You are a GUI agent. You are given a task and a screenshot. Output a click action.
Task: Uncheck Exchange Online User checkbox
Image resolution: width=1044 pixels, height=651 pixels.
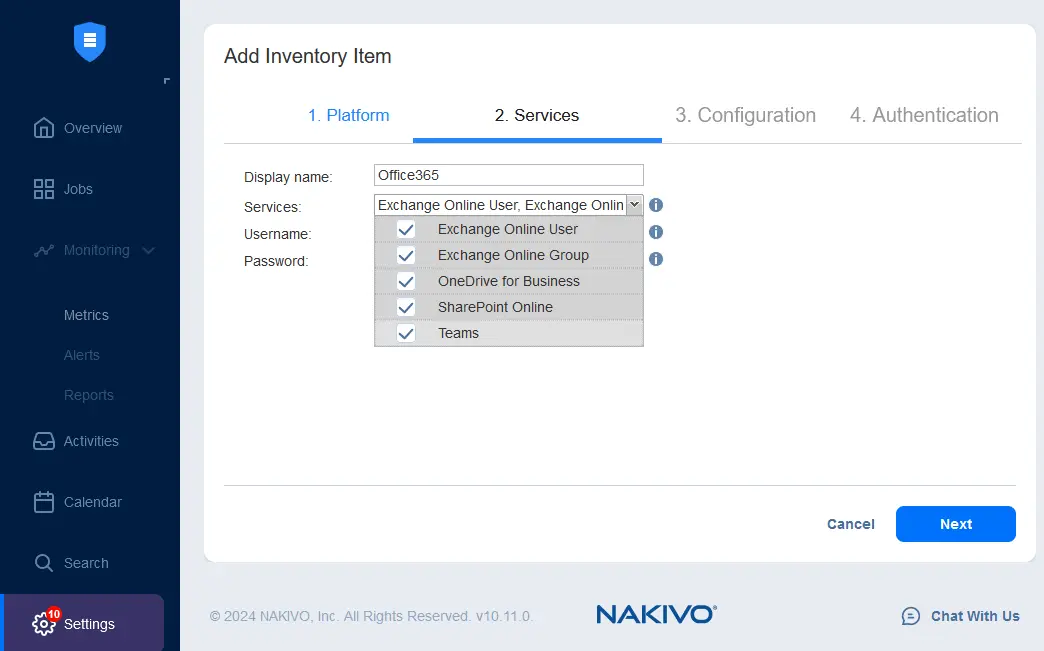(x=405, y=229)
